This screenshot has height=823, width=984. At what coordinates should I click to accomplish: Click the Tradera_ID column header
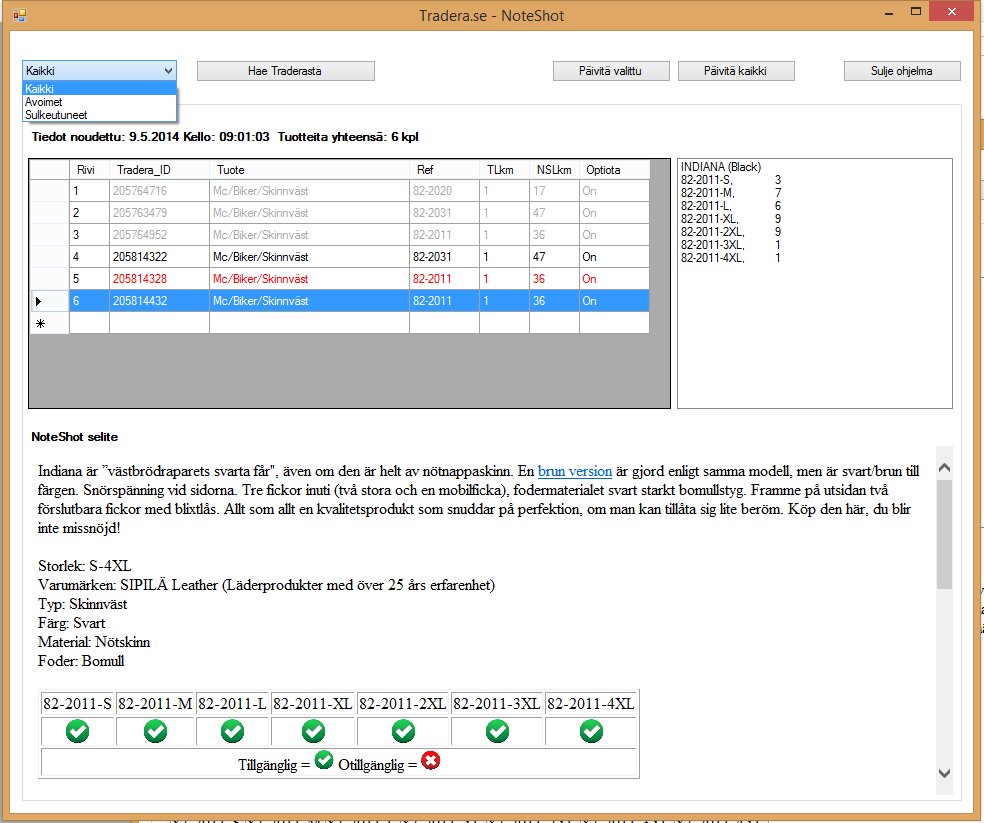point(159,169)
